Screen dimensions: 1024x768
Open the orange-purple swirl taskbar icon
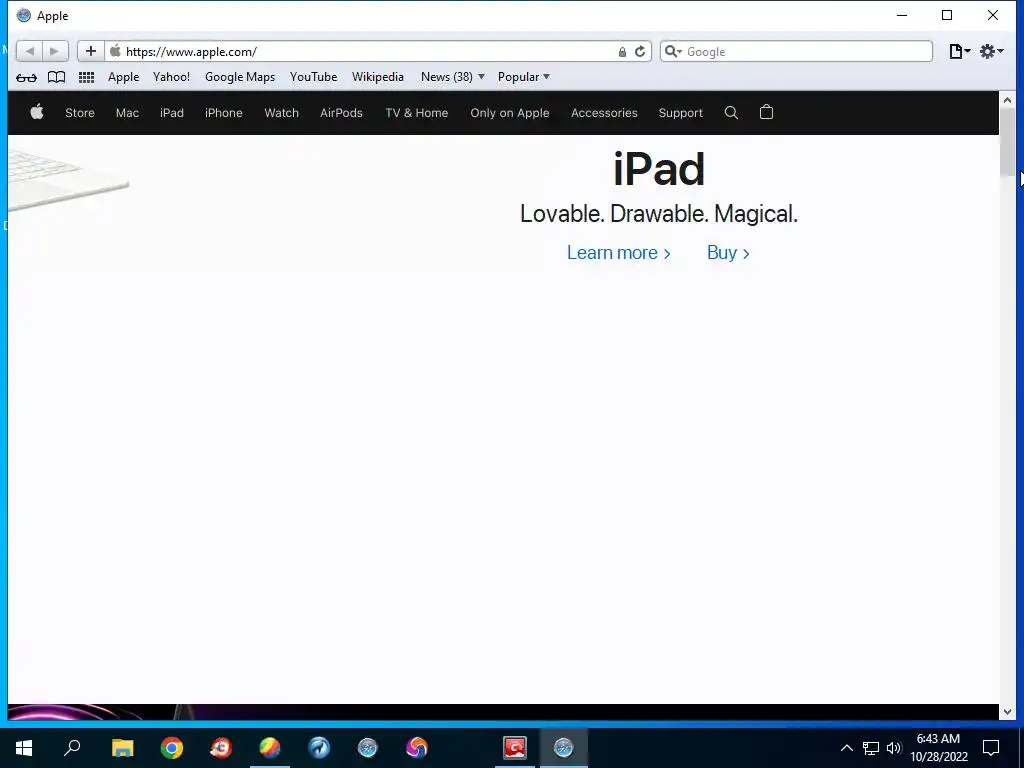417,748
